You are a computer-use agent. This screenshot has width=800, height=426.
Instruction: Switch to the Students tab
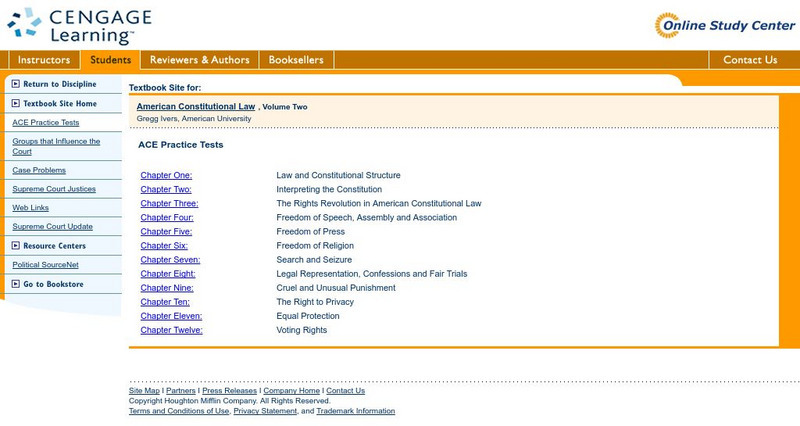110,60
